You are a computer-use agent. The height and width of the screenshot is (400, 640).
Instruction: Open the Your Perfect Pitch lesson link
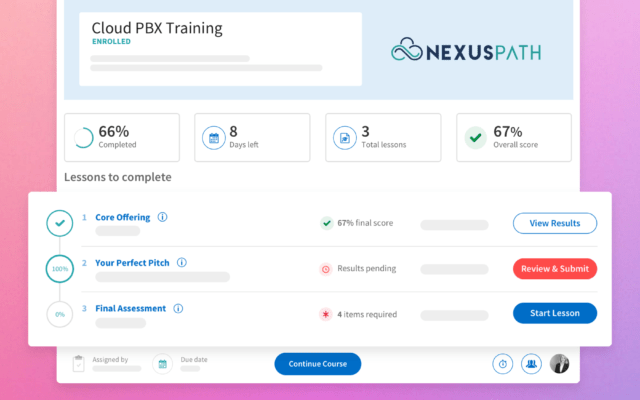(132, 263)
